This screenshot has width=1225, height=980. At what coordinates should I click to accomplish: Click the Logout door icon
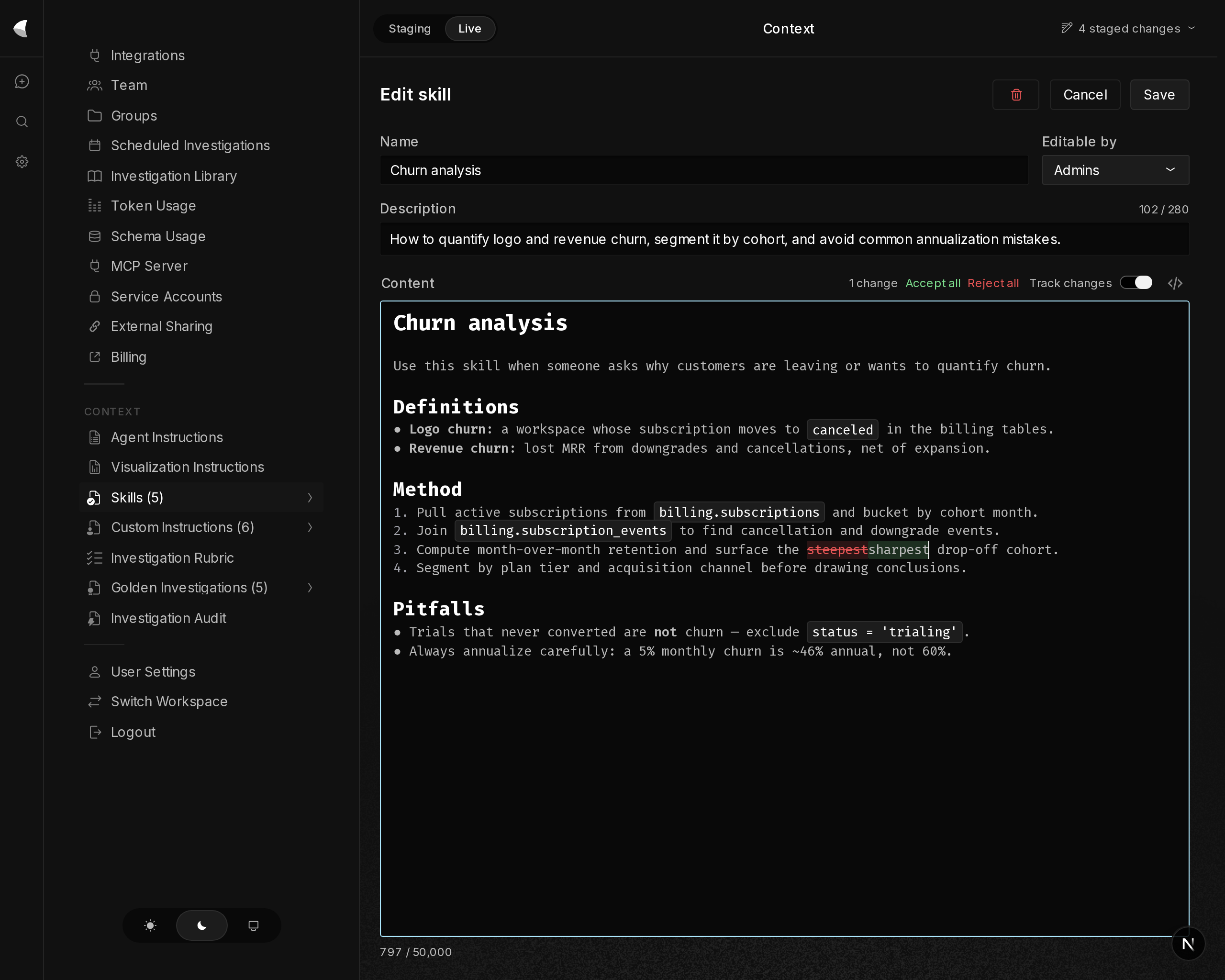[x=95, y=732]
